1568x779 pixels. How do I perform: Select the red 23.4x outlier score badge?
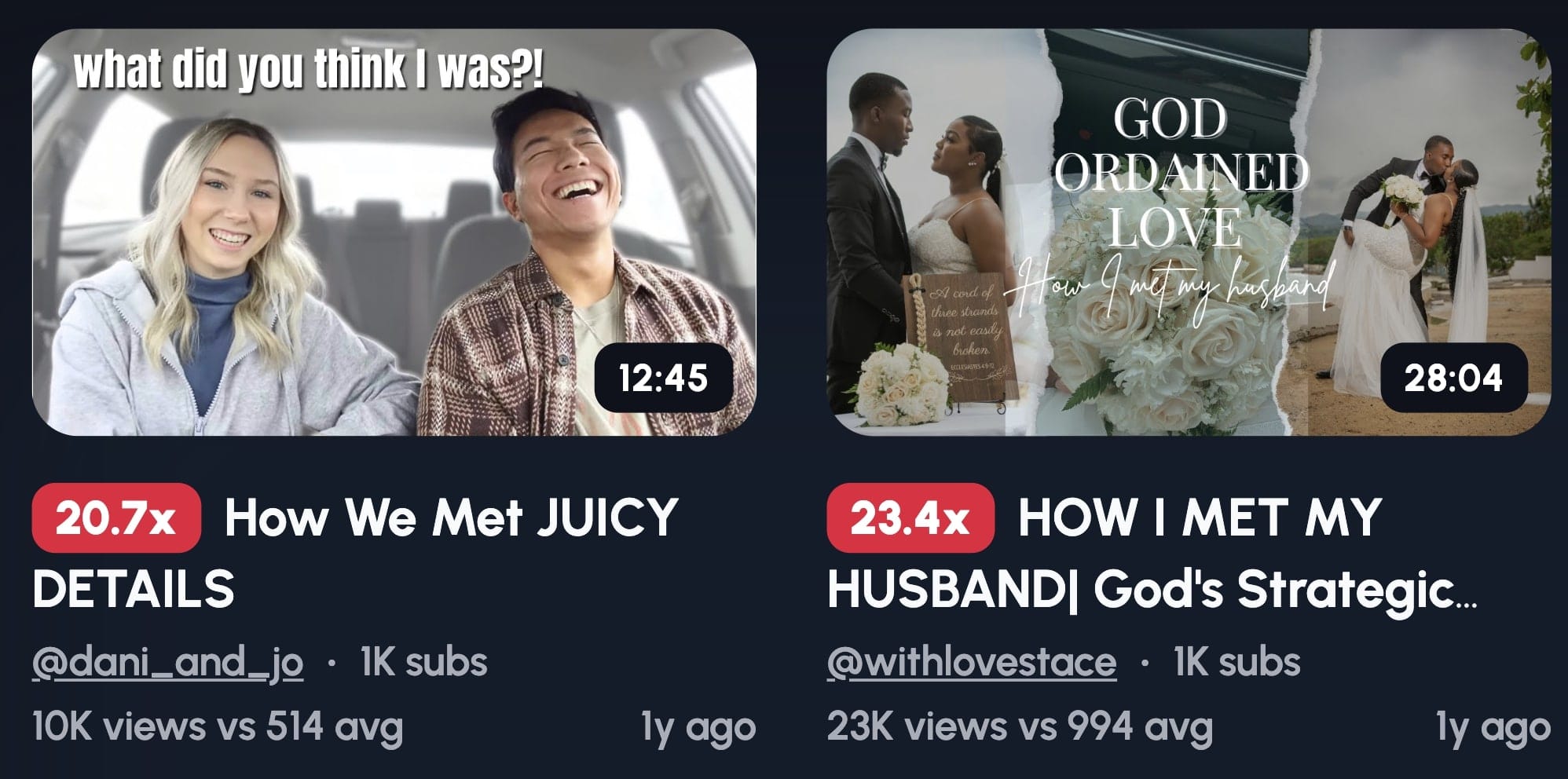pos(910,518)
